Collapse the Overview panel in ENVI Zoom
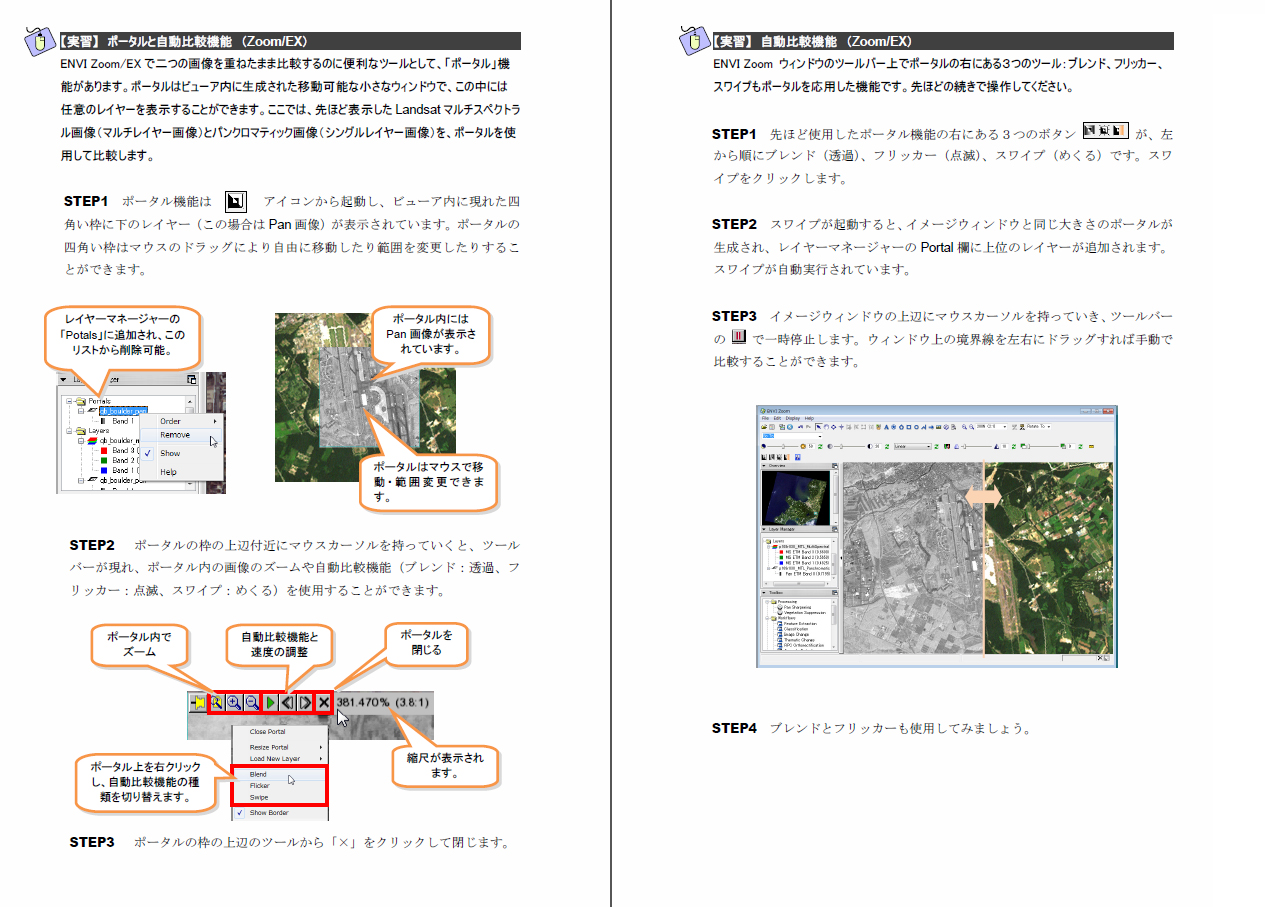The height and width of the screenshot is (907, 1265). pos(765,466)
